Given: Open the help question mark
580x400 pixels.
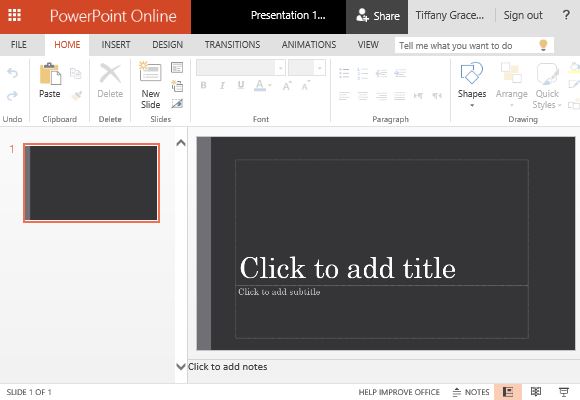Looking at the screenshot, I should (566, 15).
